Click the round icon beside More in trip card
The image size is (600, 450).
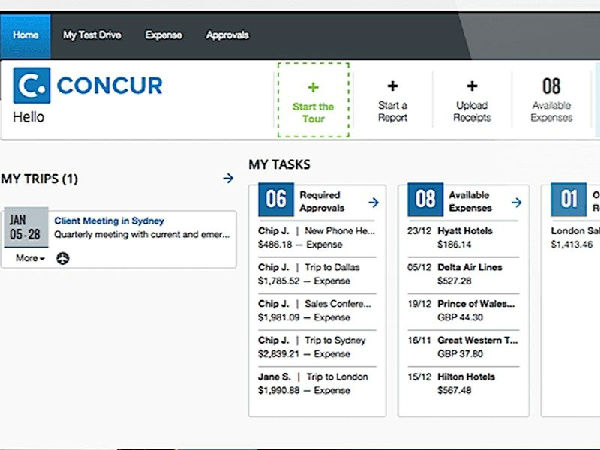click(62, 258)
